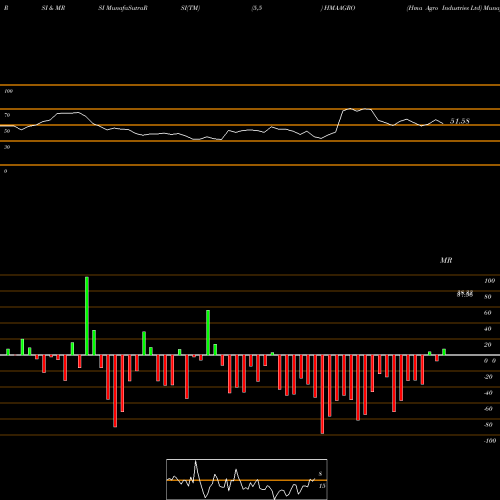Click the '(5,5' parameter text
This screenshot has height=500, width=500.
click(x=257, y=8)
